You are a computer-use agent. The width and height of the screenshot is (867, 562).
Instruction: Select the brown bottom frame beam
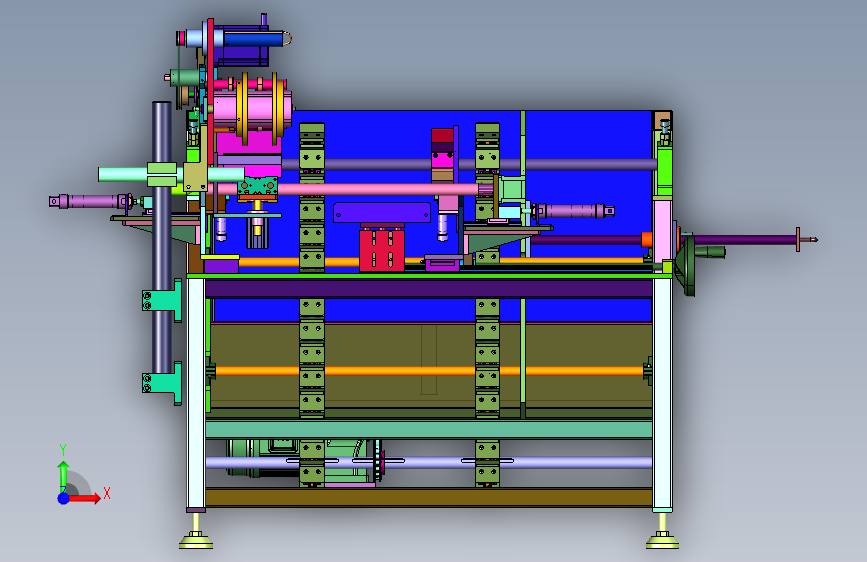tap(429, 497)
